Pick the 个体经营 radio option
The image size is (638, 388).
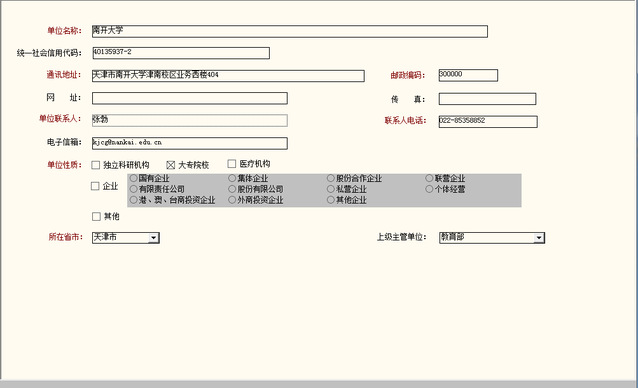click(x=429, y=189)
